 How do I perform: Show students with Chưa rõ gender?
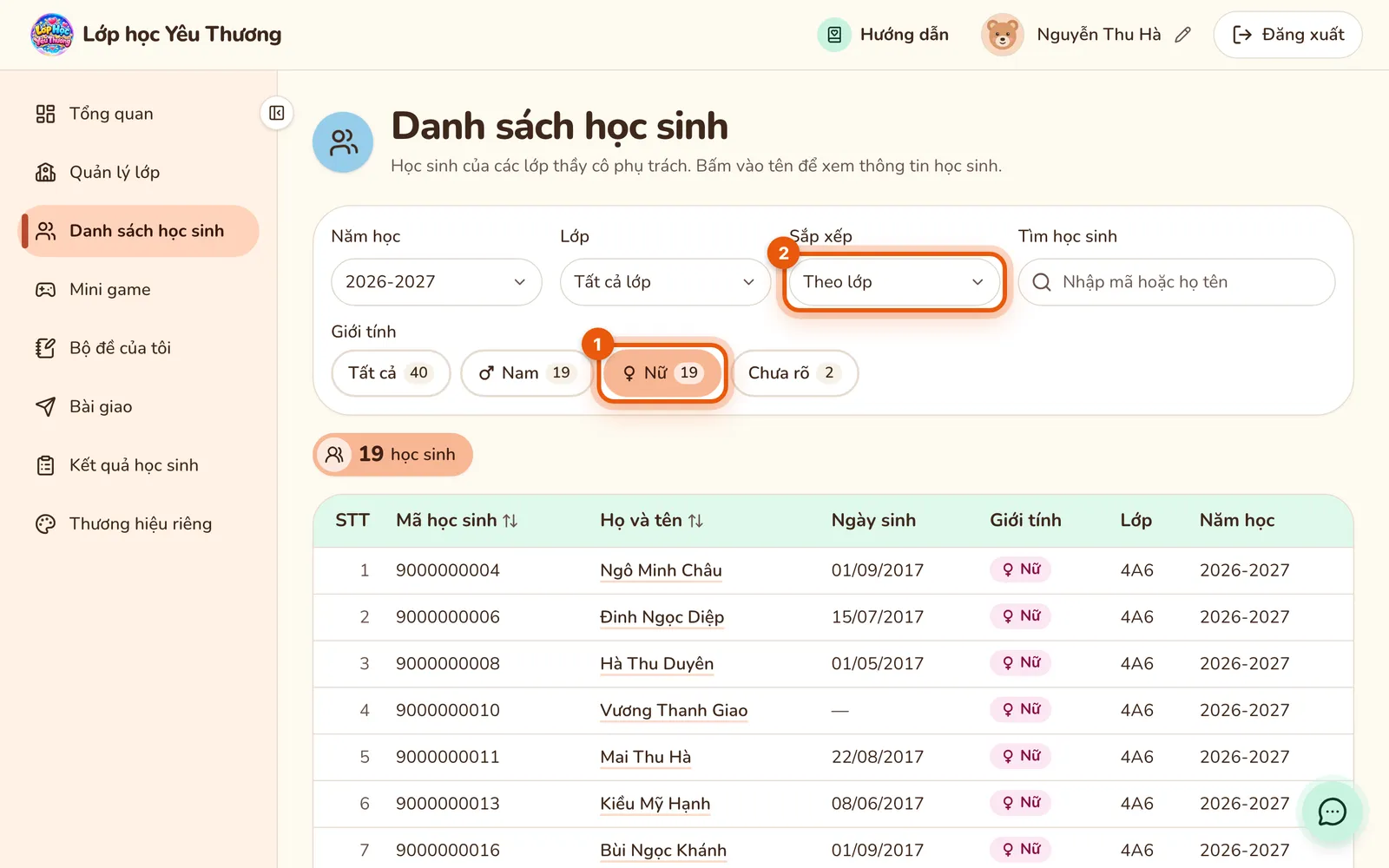[795, 373]
